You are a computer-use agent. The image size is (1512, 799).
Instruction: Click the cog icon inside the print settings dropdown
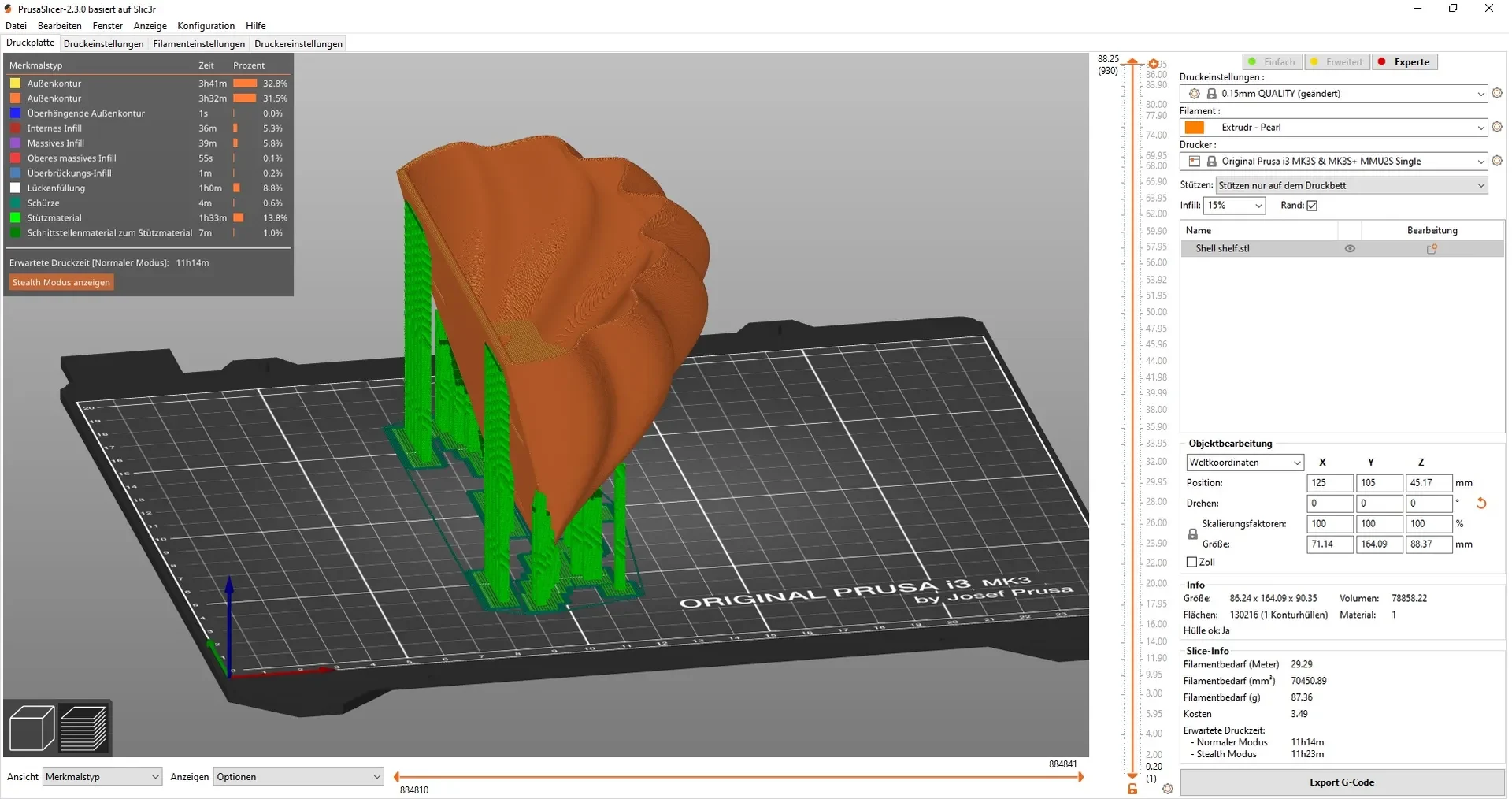(1195, 94)
